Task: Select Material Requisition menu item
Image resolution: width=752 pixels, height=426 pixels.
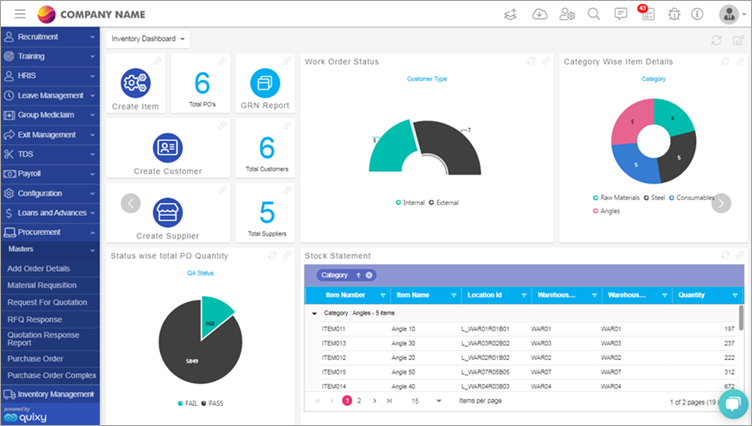Action: 42,285
